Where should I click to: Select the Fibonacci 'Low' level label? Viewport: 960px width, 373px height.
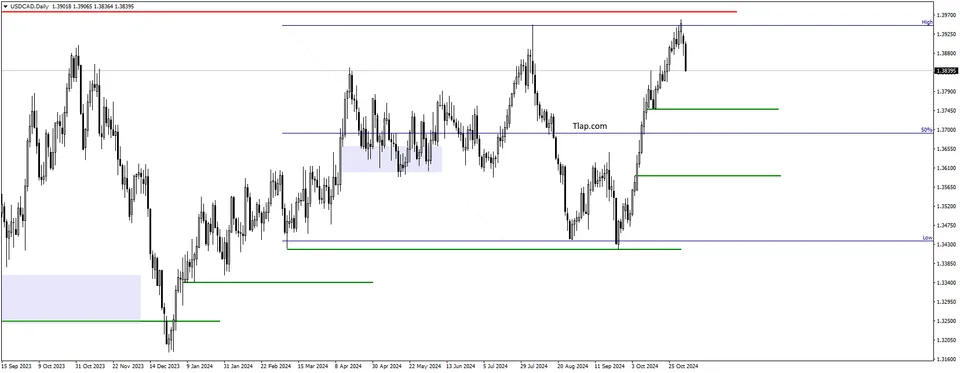928,238
